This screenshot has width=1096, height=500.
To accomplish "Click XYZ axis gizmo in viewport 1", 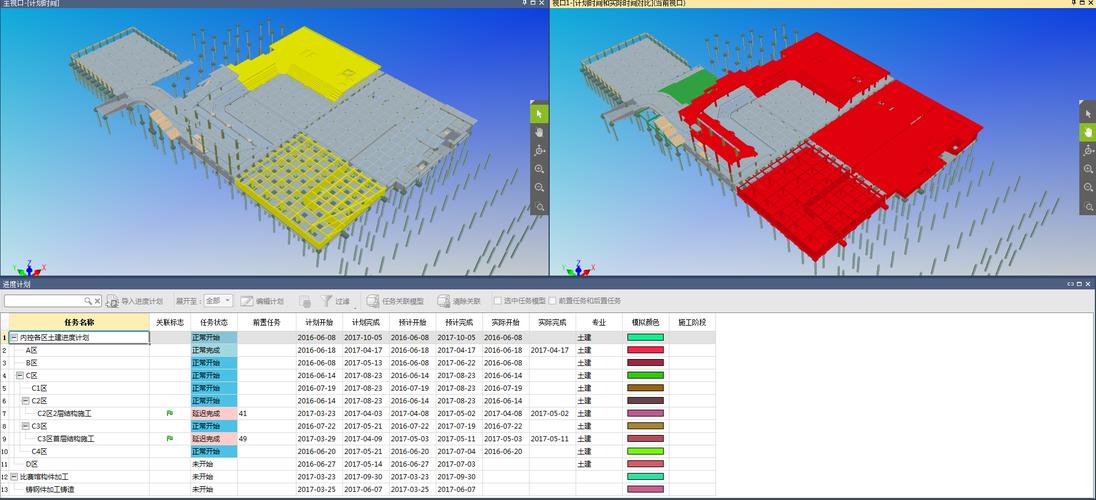I will (x=578, y=267).
